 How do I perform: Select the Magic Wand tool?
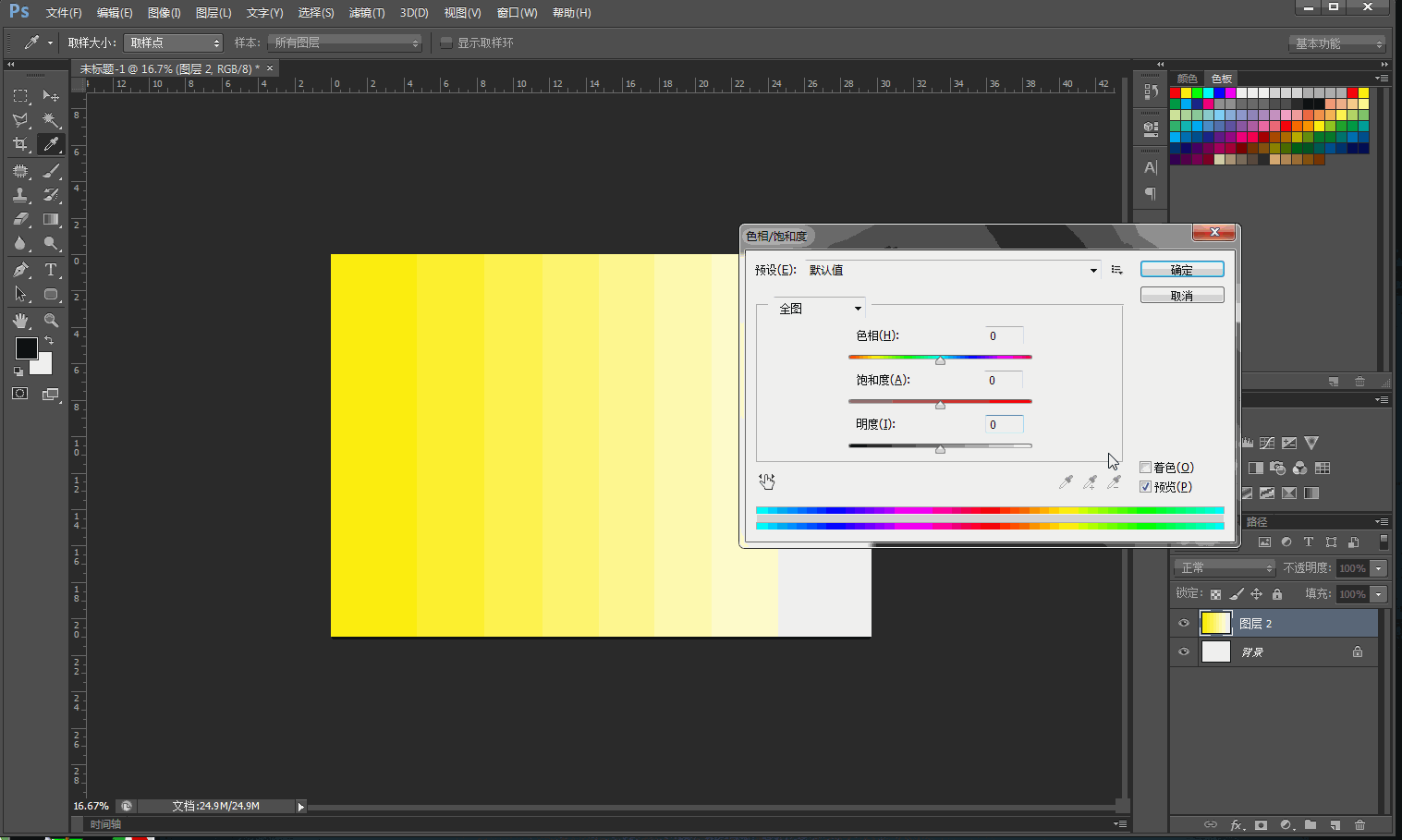click(51, 120)
